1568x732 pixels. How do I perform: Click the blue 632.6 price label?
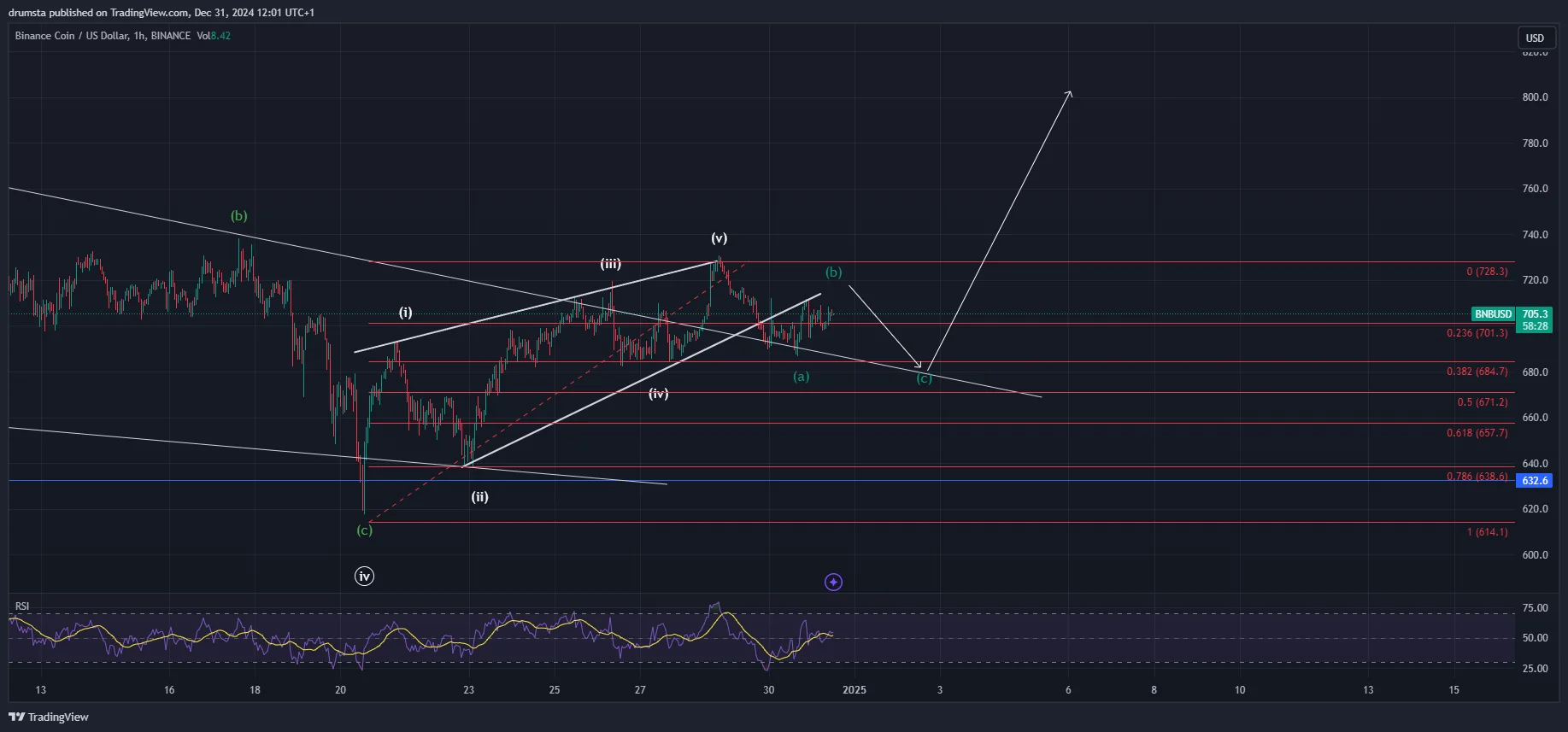click(1535, 481)
